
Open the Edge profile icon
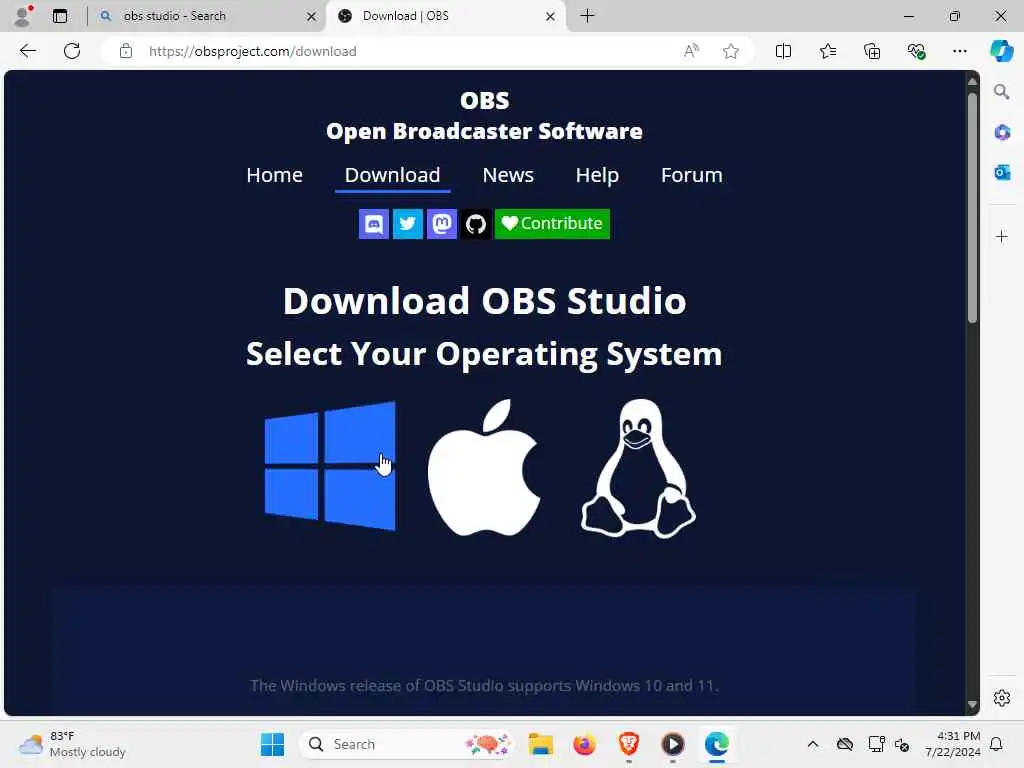tap(23, 16)
